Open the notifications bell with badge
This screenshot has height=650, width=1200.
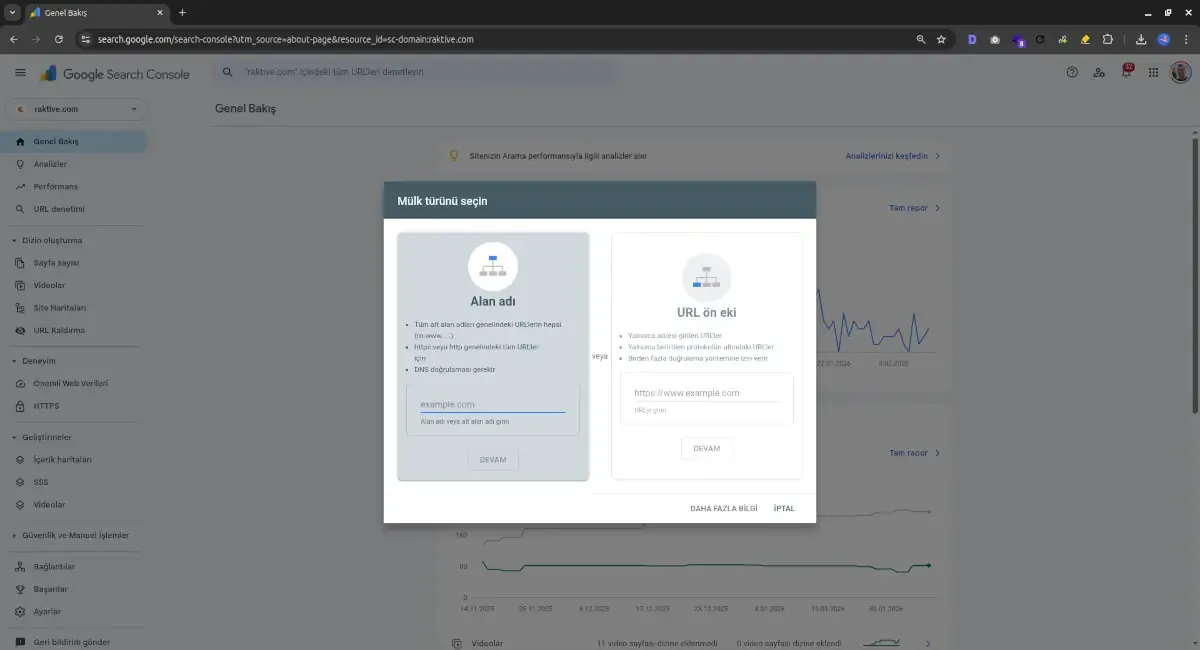1125,72
